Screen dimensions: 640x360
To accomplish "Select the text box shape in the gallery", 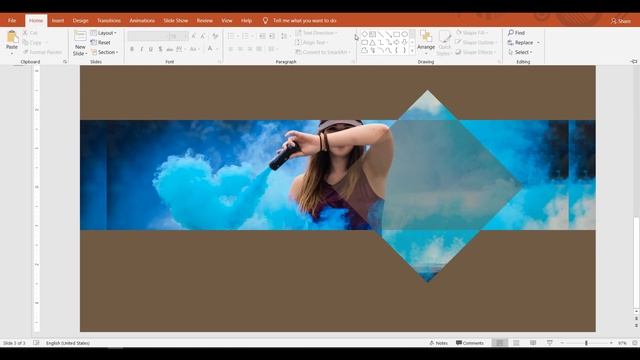I will pyautogui.click(x=372, y=34).
